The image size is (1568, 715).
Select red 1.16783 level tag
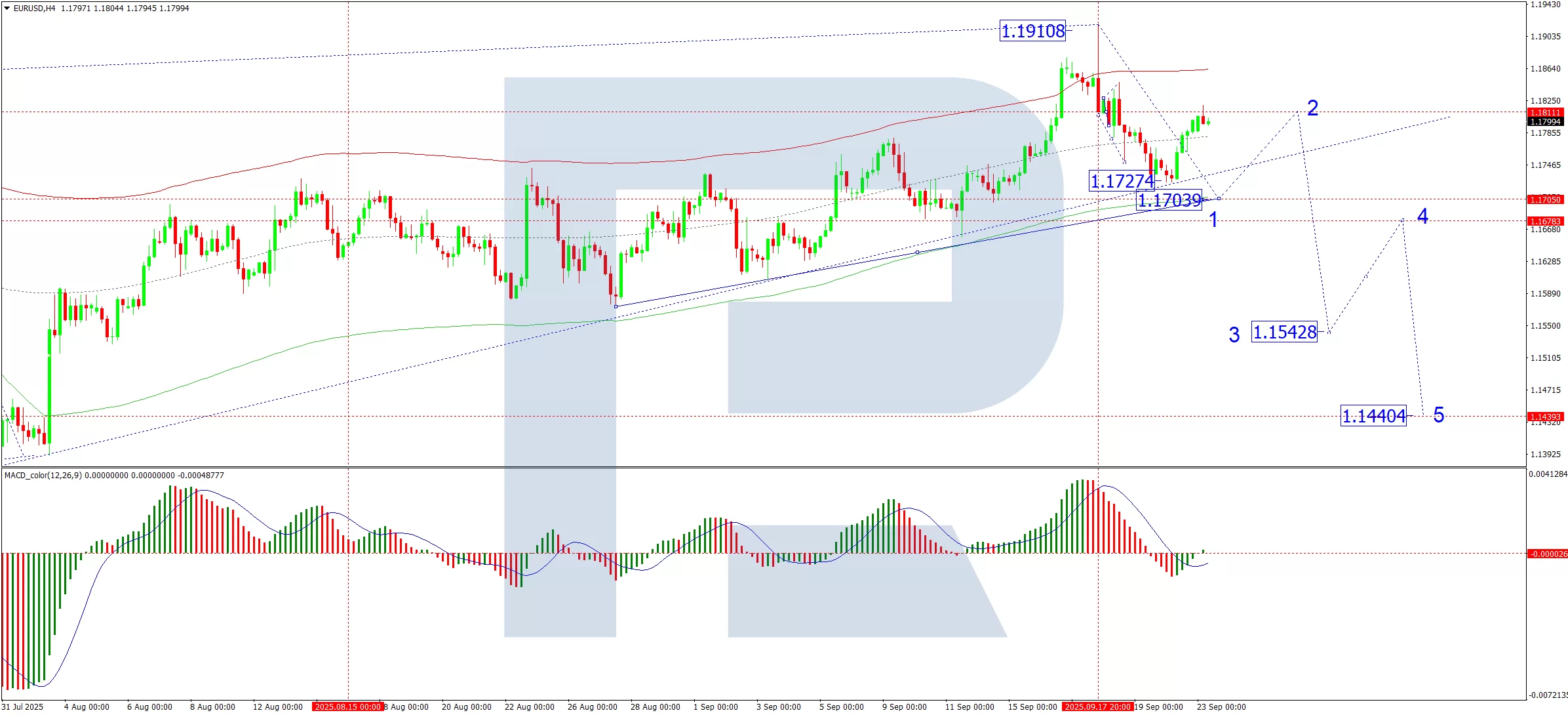coord(1545,221)
